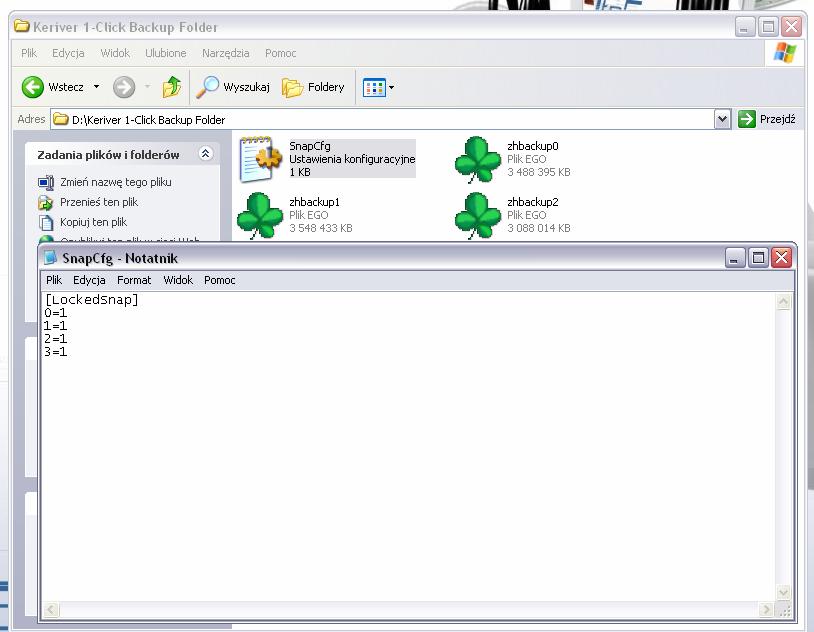Open the Format menu in Notatnik
The height and width of the screenshot is (632, 814).
click(134, 280)
